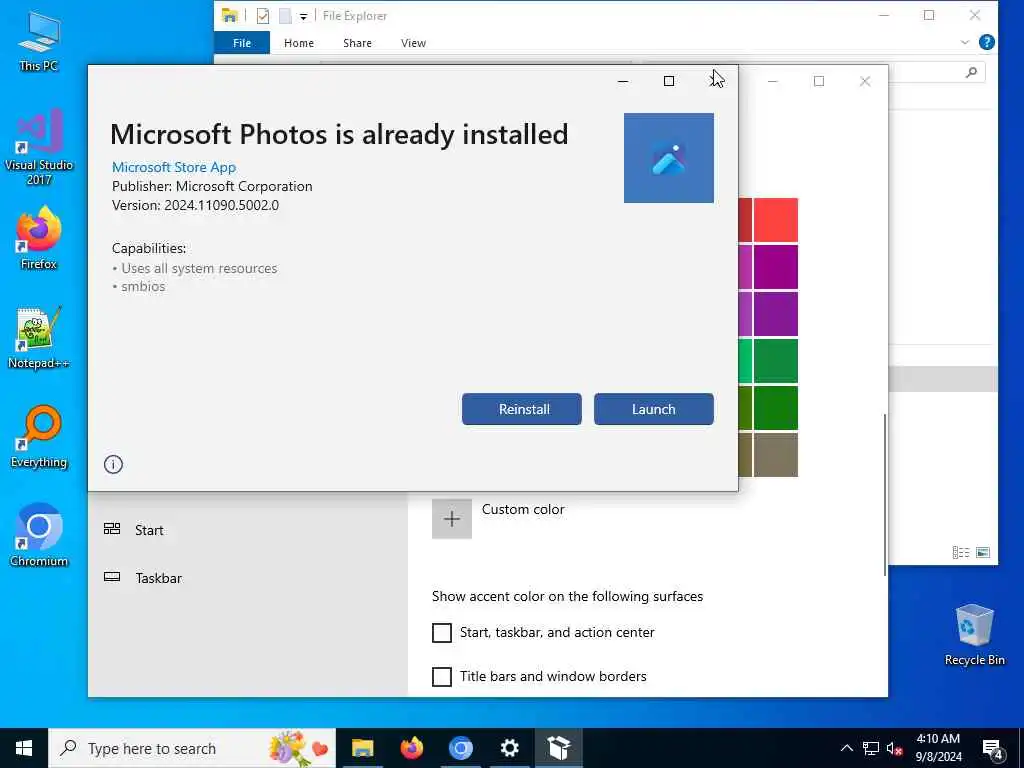Open File Explorer from taskbar

click(362, 748)
